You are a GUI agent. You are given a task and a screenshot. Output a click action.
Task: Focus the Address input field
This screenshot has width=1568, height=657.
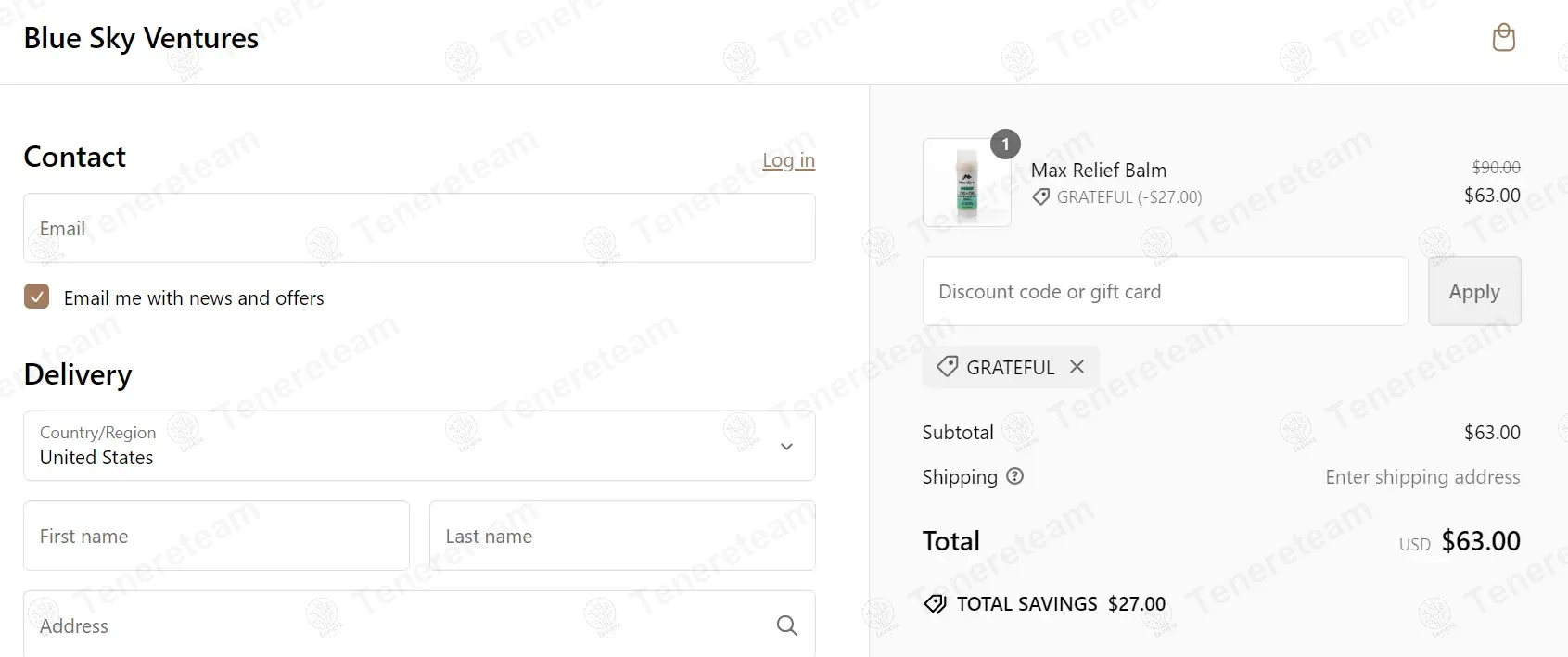coord(399,626)
